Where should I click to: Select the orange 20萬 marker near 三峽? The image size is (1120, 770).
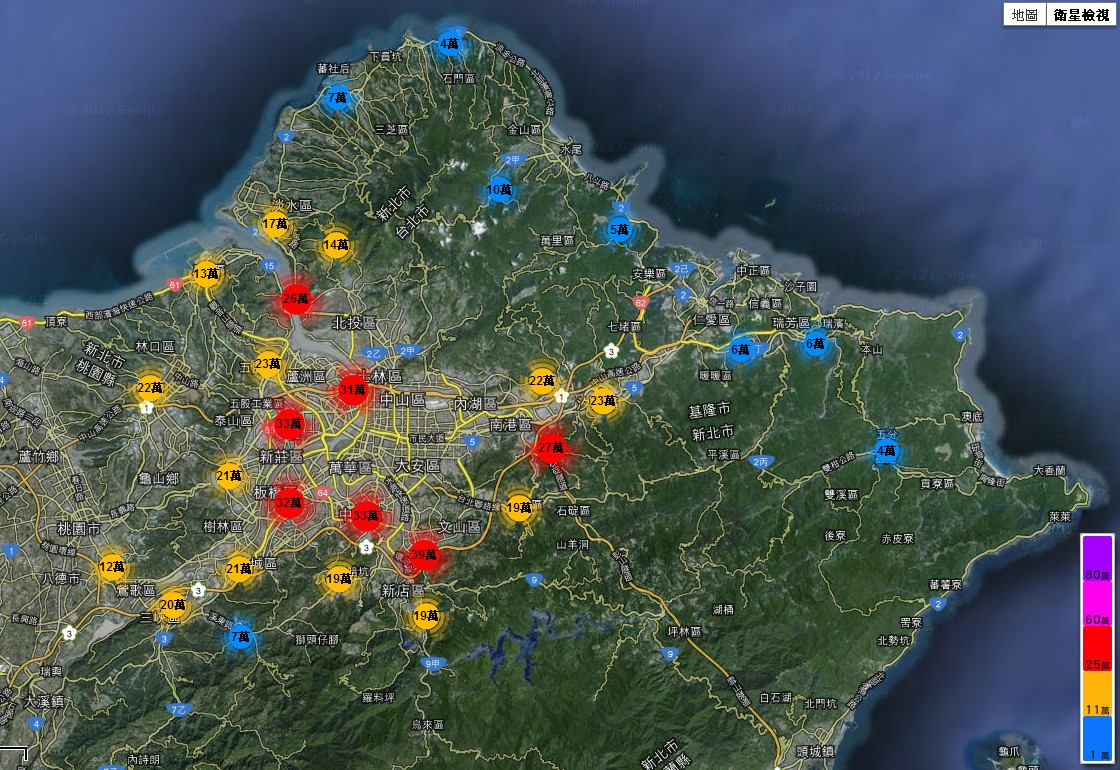pyautogui.click(x=173, y=604)
